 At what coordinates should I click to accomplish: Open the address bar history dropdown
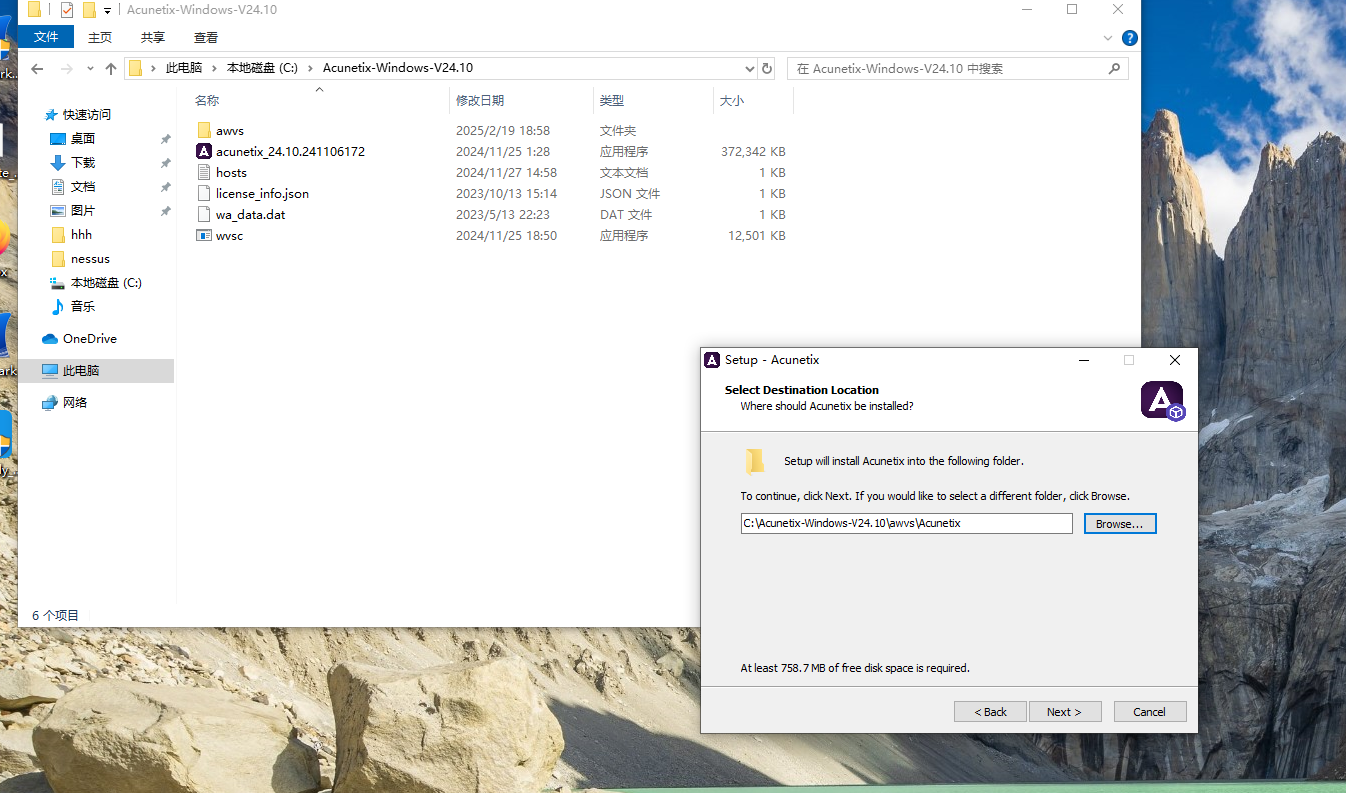click(x=750, y=69)
